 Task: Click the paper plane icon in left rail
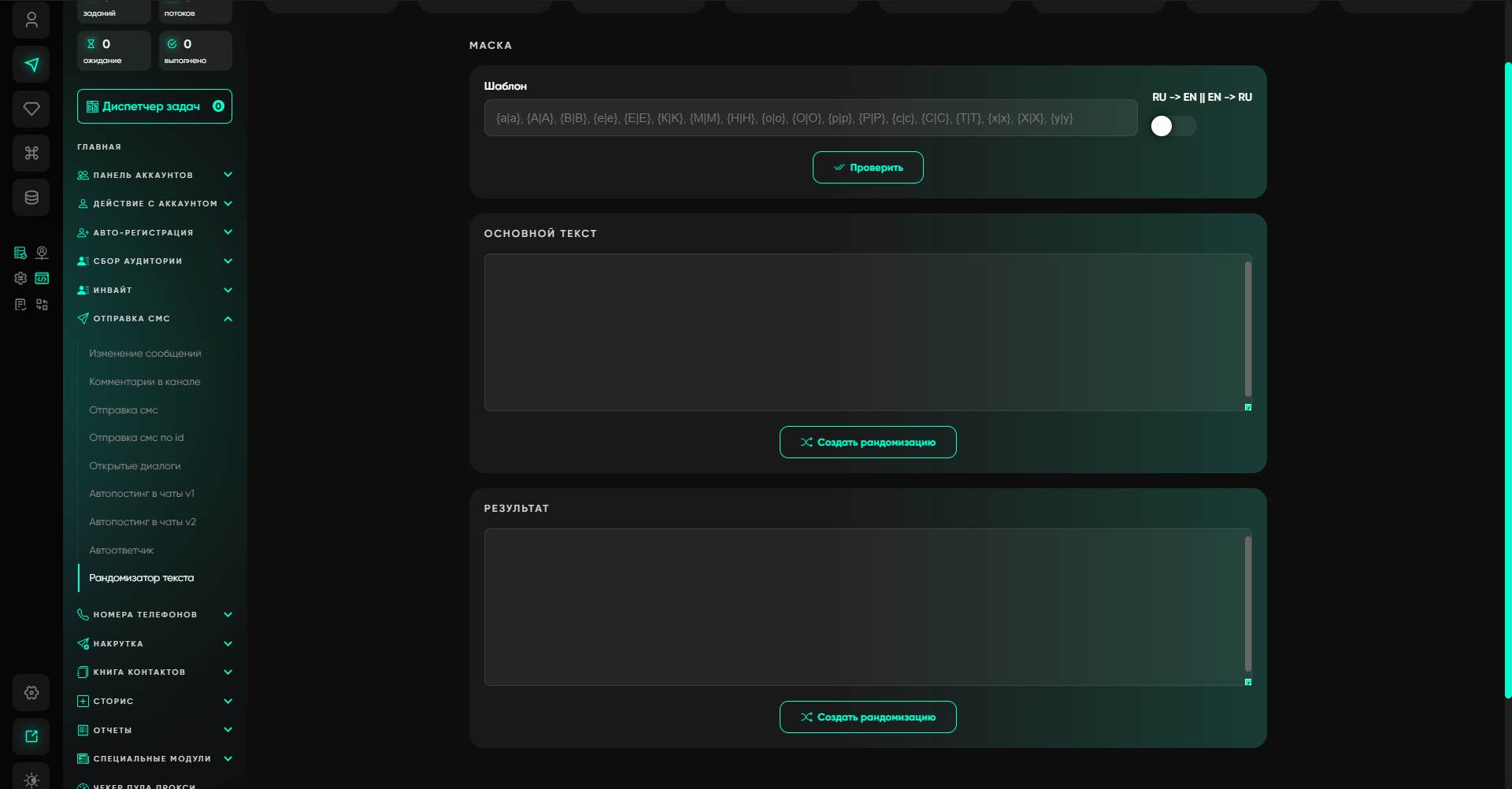coord(31,65)
